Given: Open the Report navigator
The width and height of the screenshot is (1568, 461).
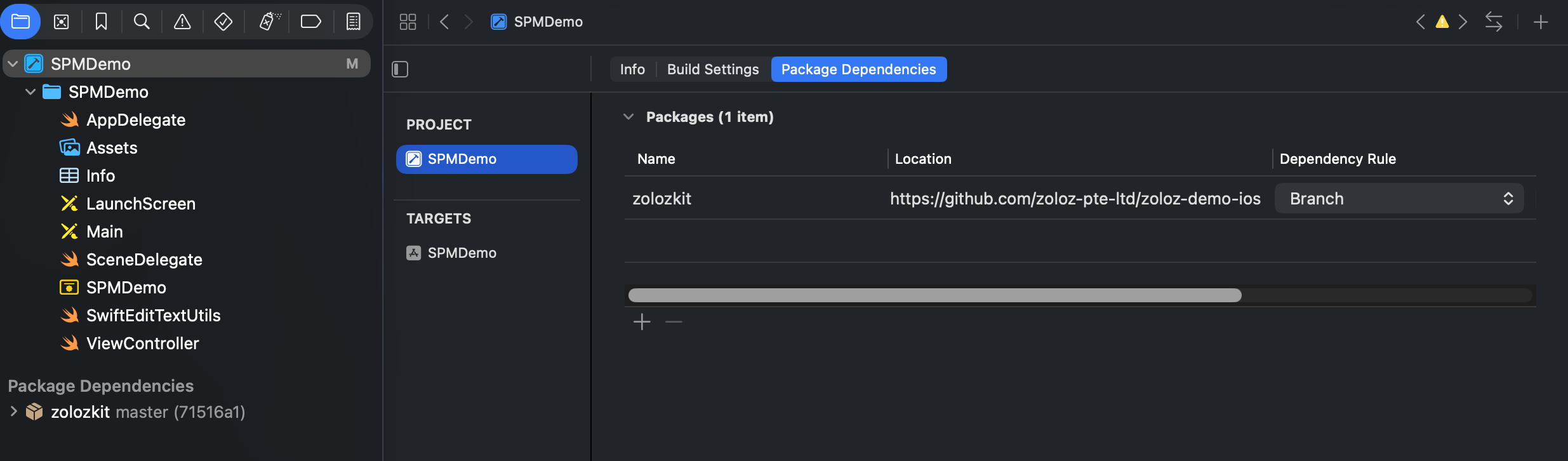Looking at the screenshot, I should coord(353,22).
